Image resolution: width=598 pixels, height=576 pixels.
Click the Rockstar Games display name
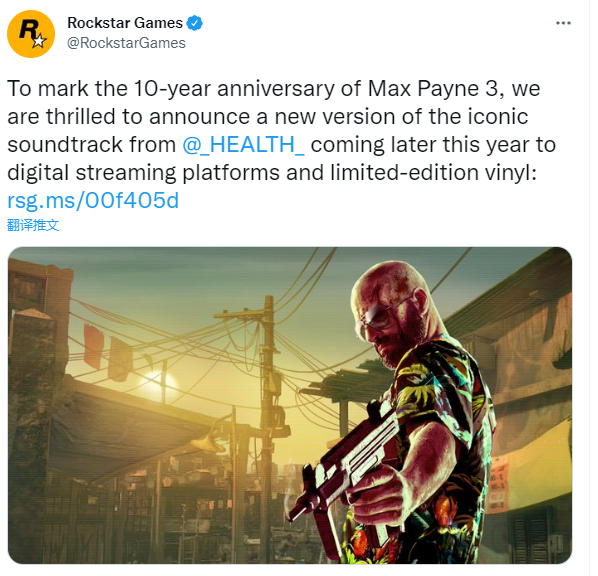(125, 23)
